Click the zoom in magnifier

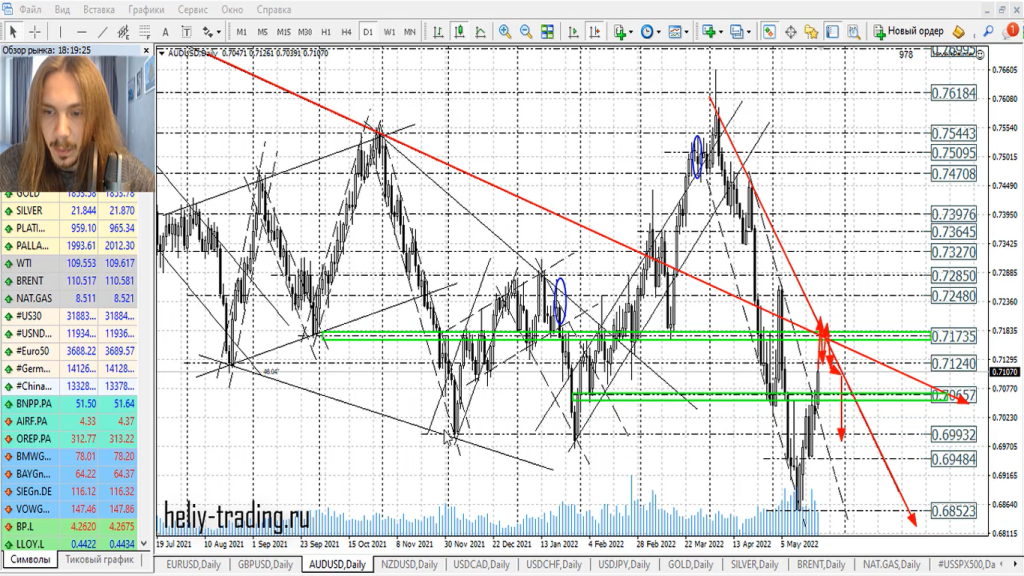(x=505, y=32)
